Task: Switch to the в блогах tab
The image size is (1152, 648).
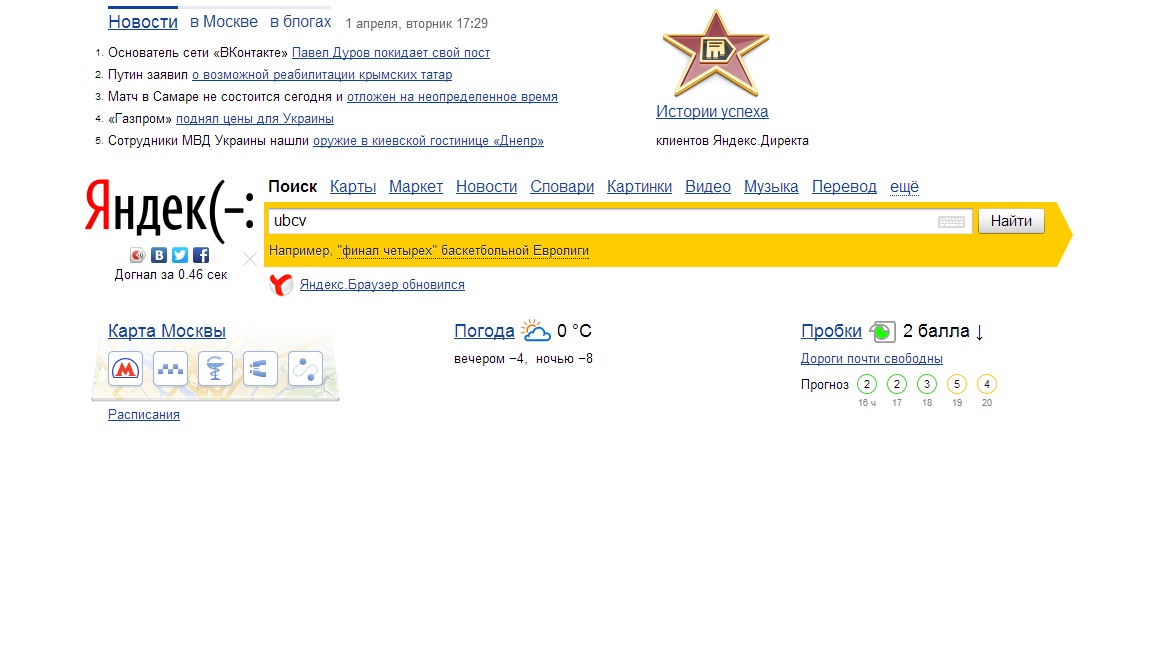Action: [300, 22]
